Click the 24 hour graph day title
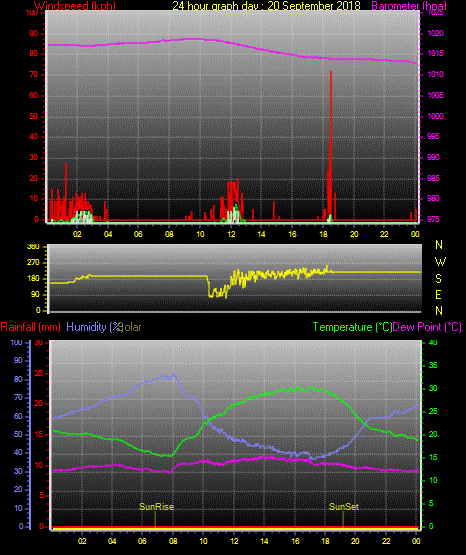 pos(266,5)
